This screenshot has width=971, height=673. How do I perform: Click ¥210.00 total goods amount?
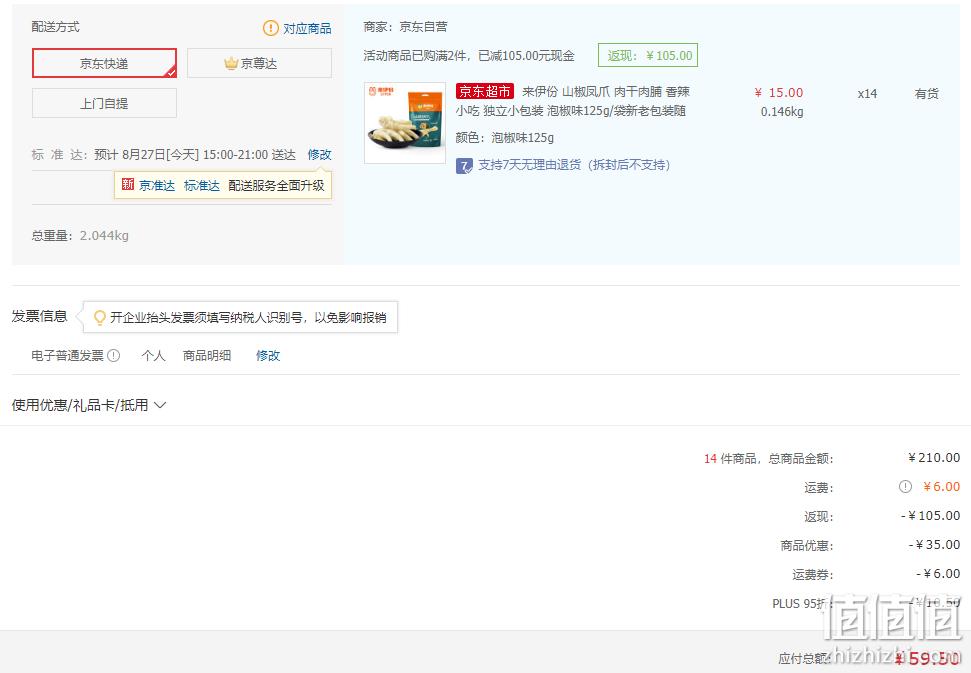pos(934,458)
